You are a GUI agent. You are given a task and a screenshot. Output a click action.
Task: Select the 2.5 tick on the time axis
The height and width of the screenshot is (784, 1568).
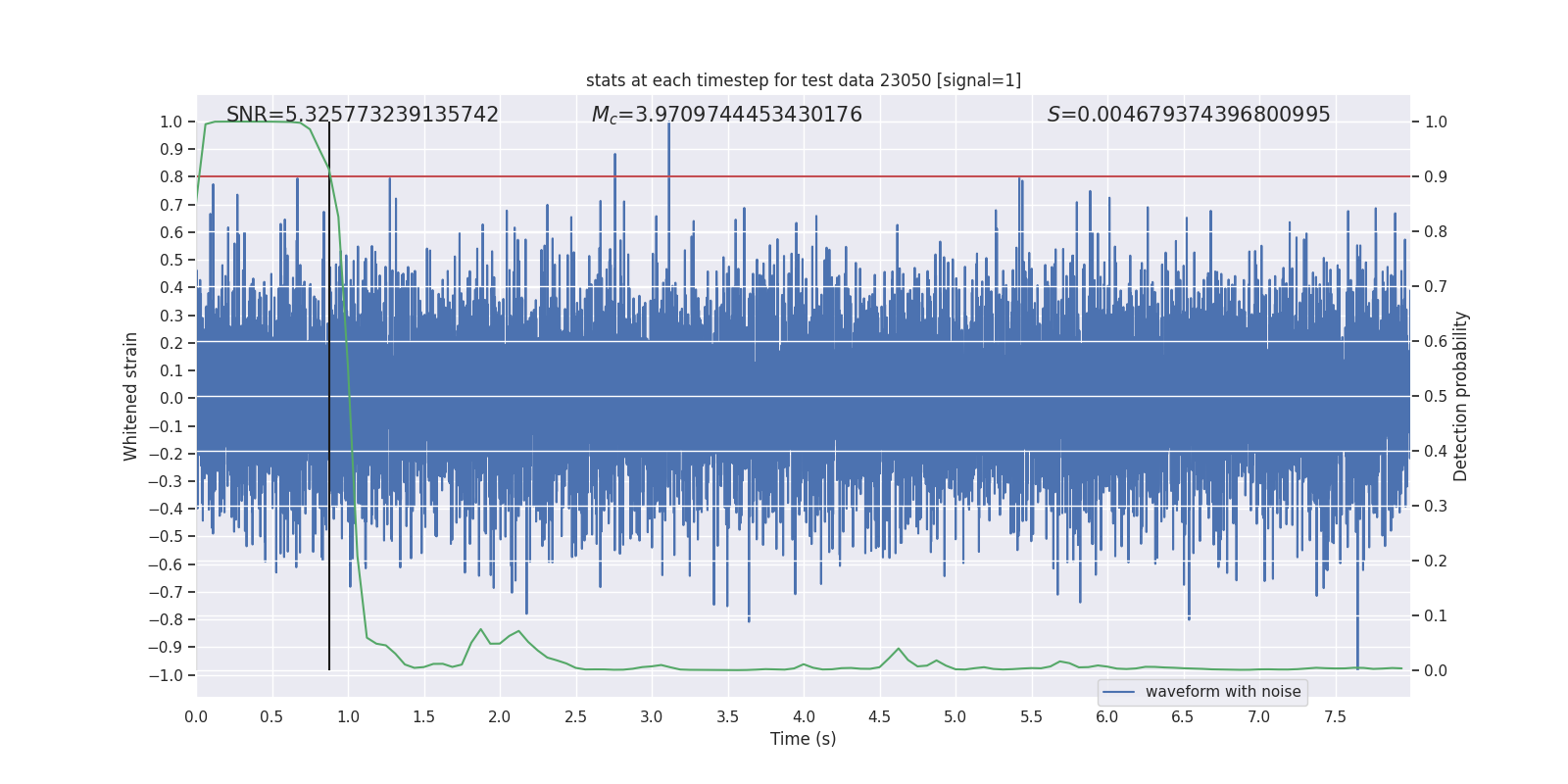[x=575, y=717]
